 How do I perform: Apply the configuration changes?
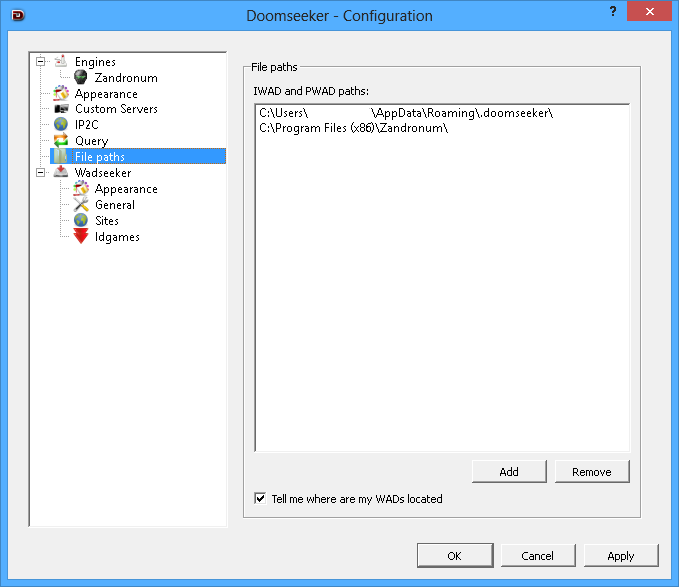coord(621,555)
